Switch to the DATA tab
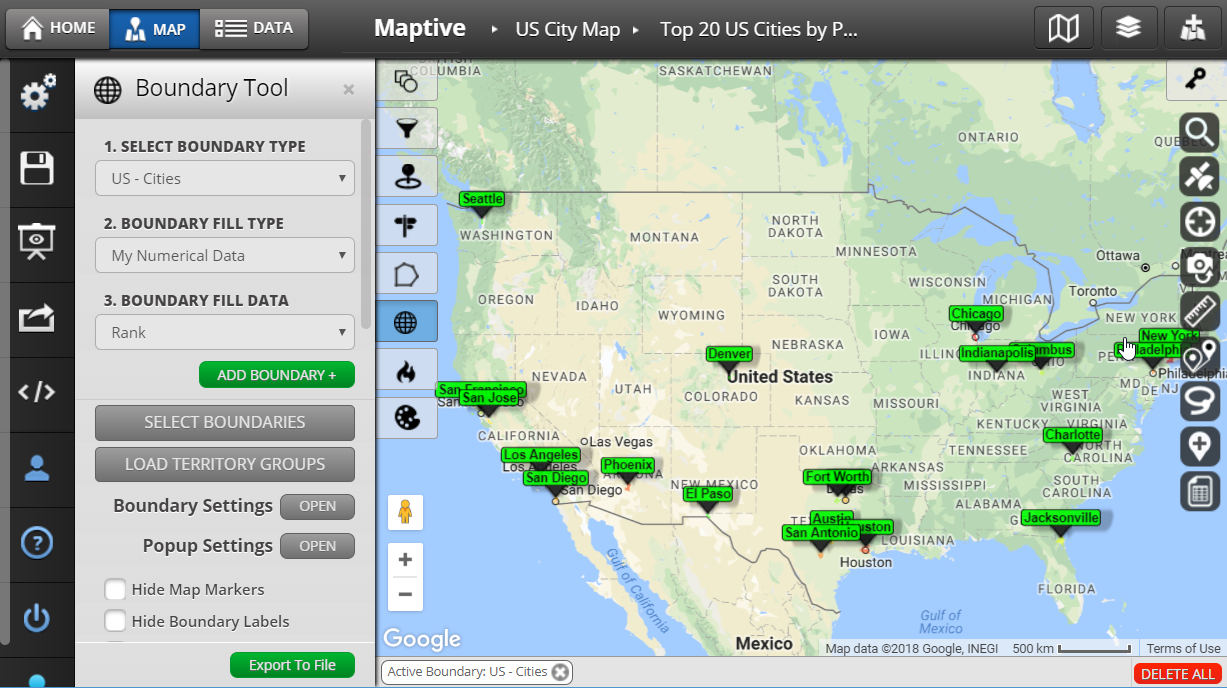The width and height of the screenshot is (1227, 688). pyautogui.click(x=254, y=29)
